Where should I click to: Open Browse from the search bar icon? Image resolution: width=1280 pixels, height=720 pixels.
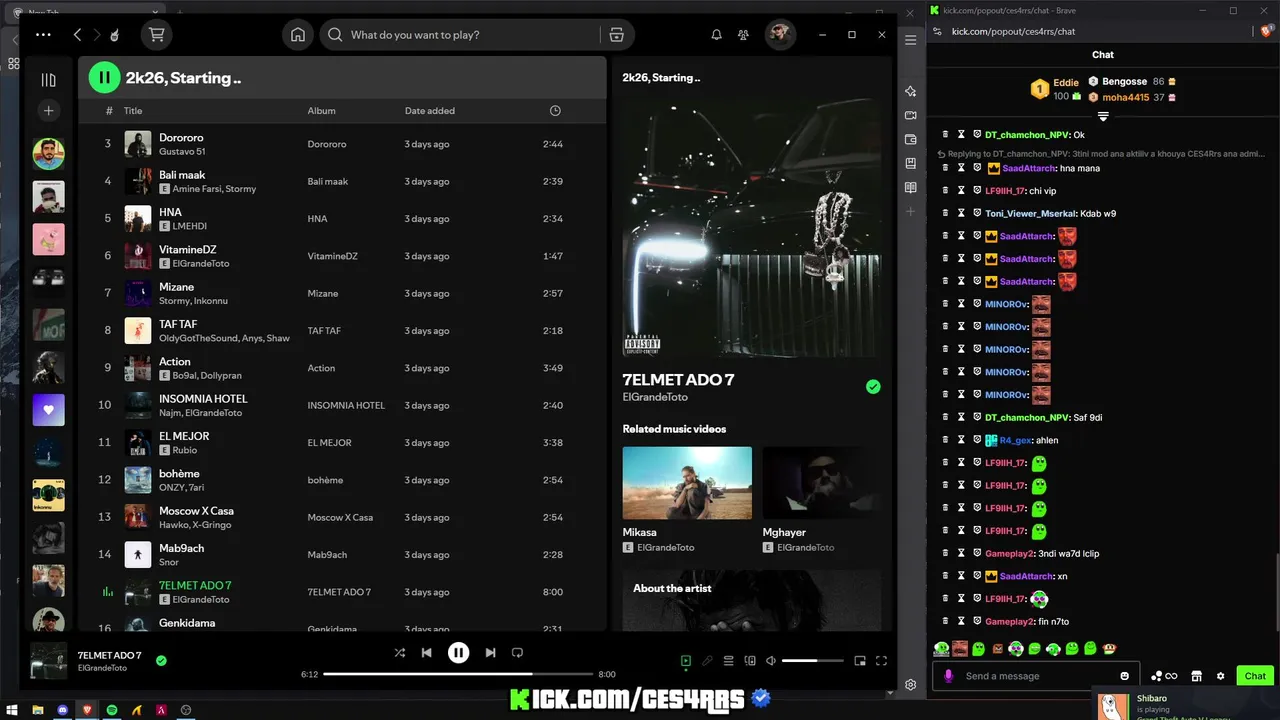tap(617, 34)
